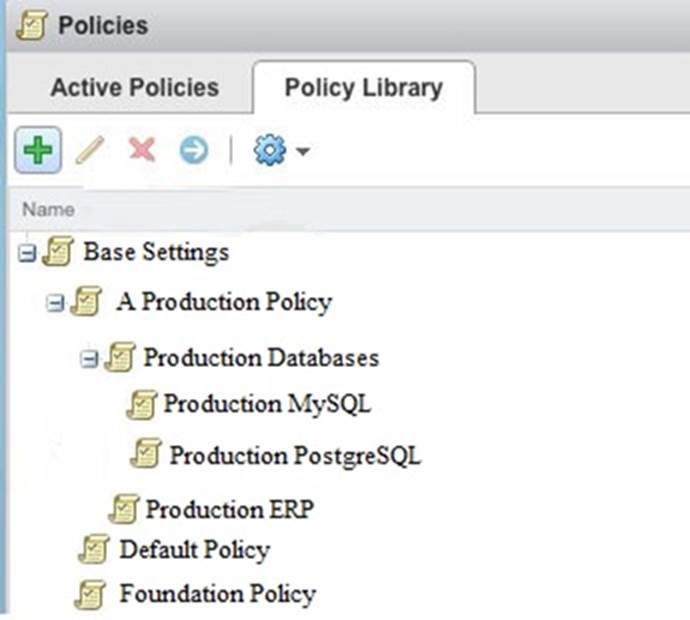
Task: Click the Name column header
Action: [48, 210]
